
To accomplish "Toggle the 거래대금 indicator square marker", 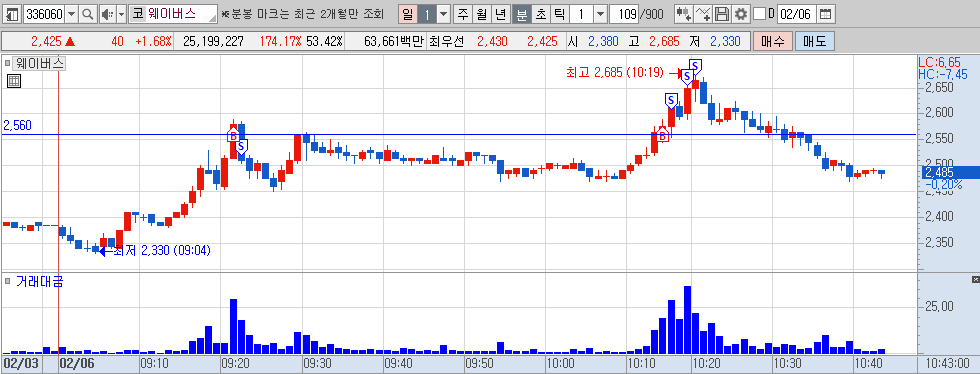I will (x=8, y=281).
